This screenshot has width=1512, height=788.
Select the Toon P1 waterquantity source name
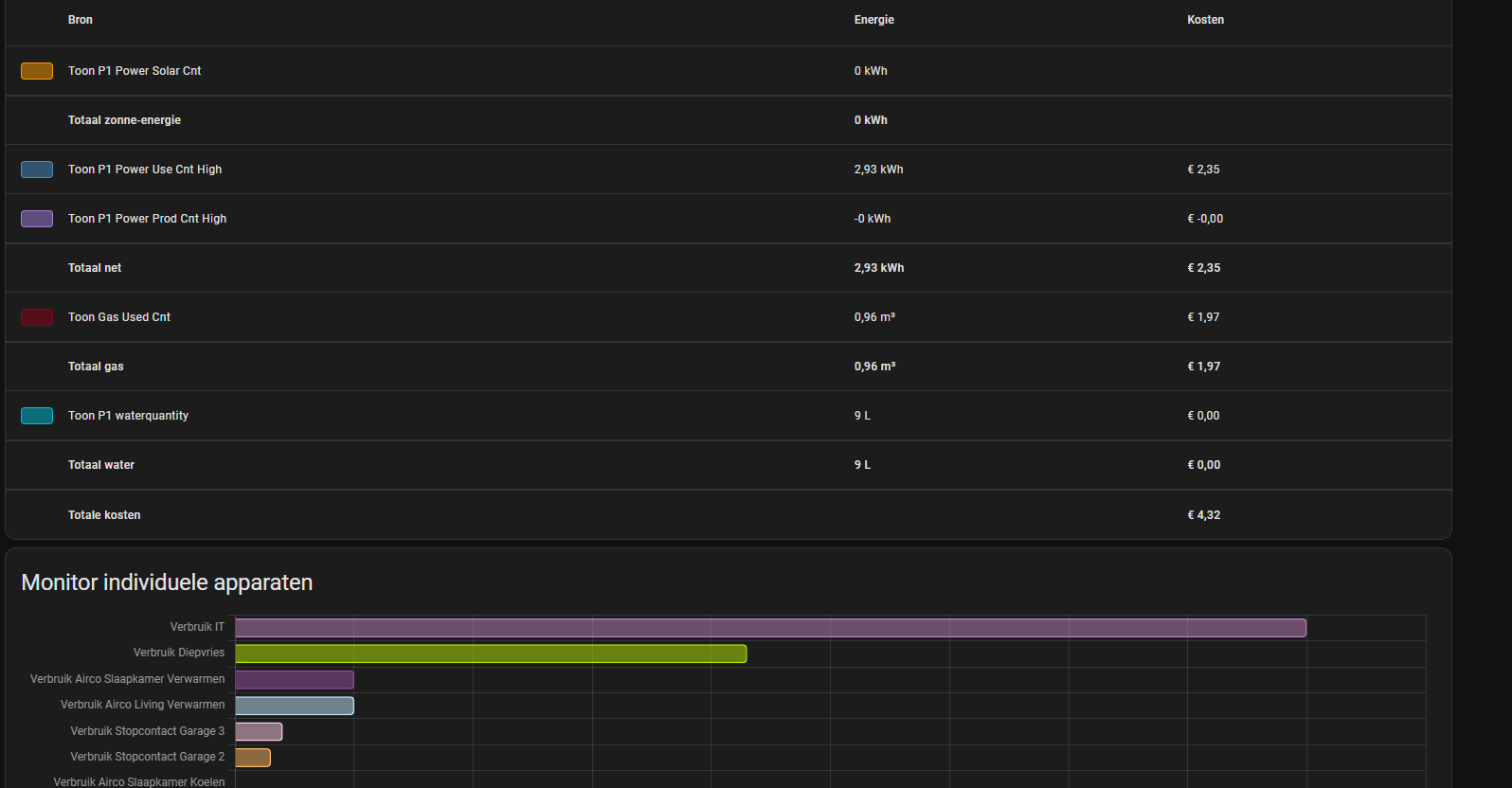point(128,416)
